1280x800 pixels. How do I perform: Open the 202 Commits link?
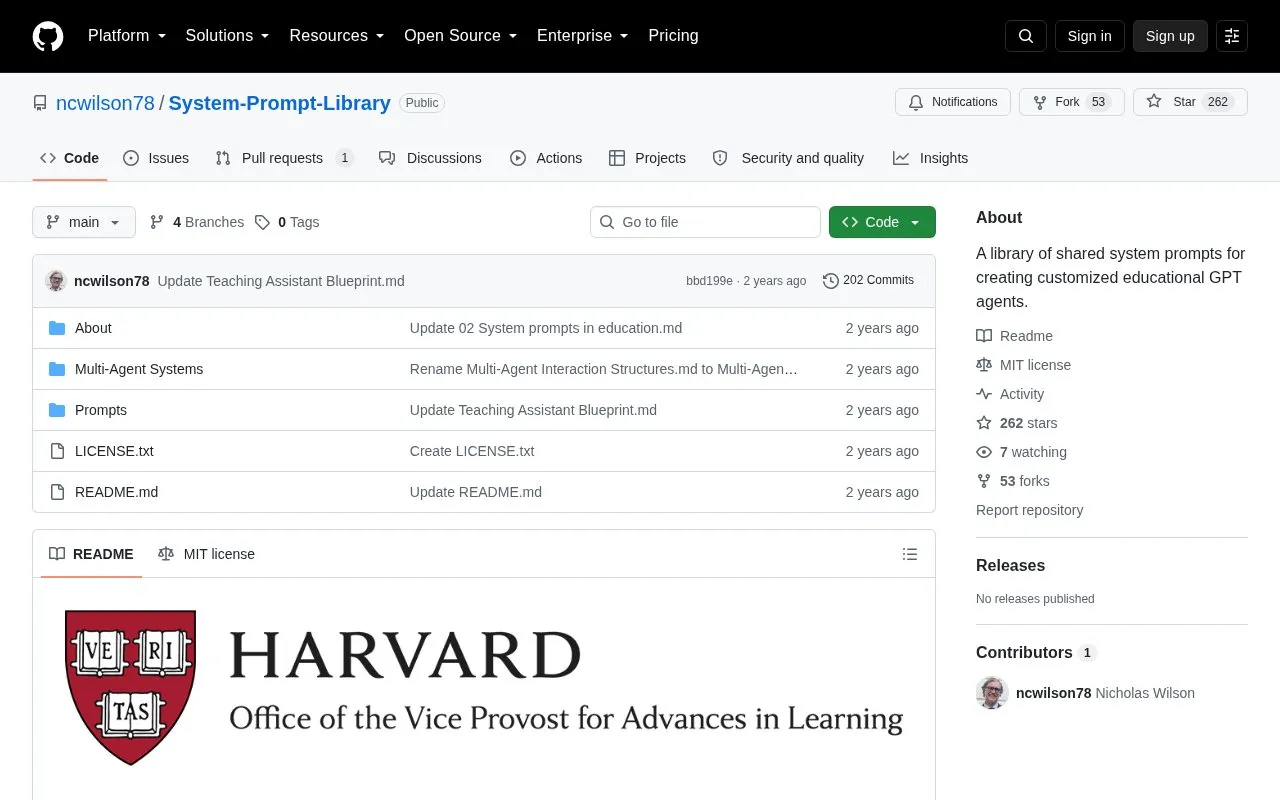[868, 281]
